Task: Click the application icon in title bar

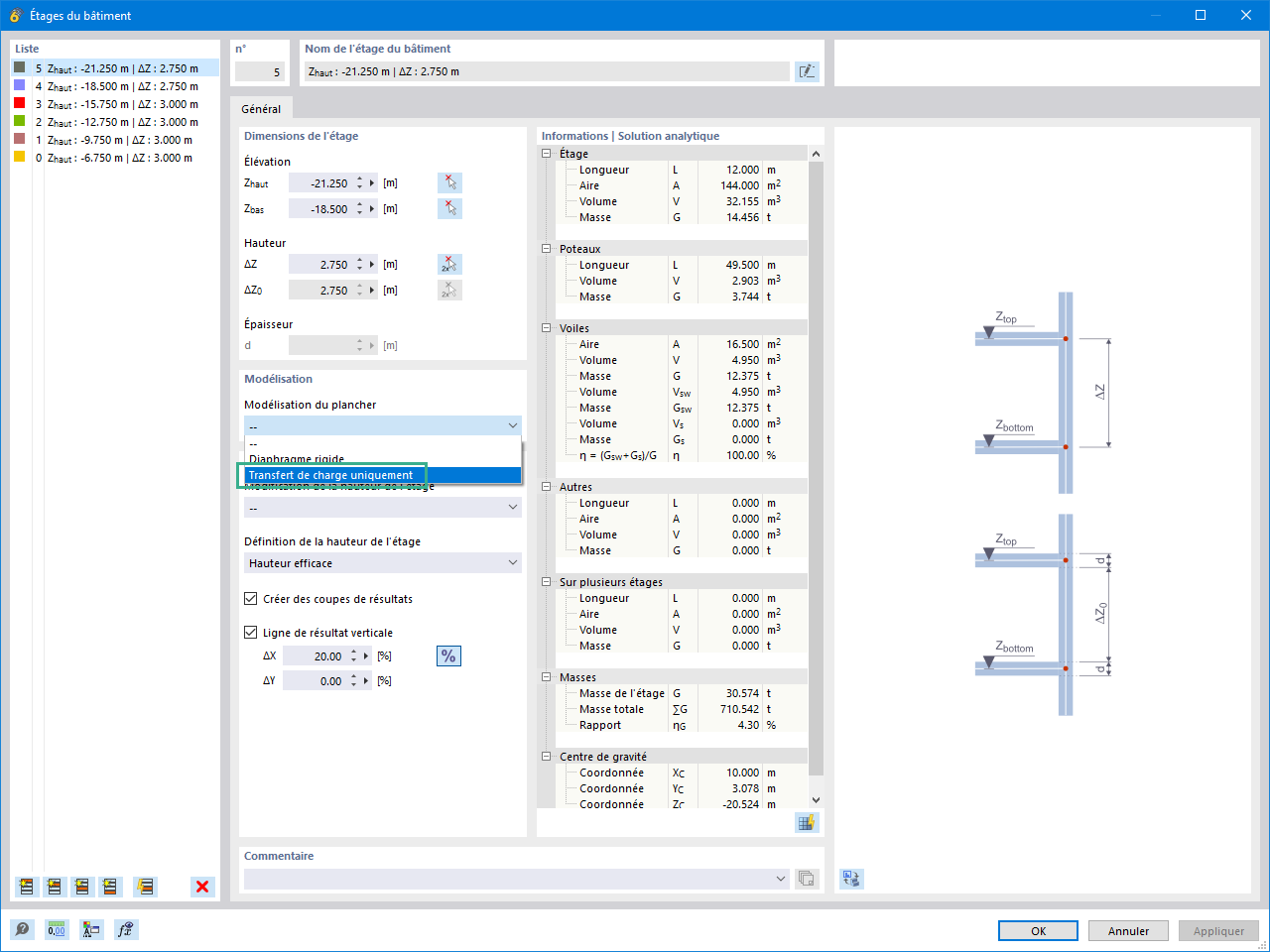Action: coord(15,15)
